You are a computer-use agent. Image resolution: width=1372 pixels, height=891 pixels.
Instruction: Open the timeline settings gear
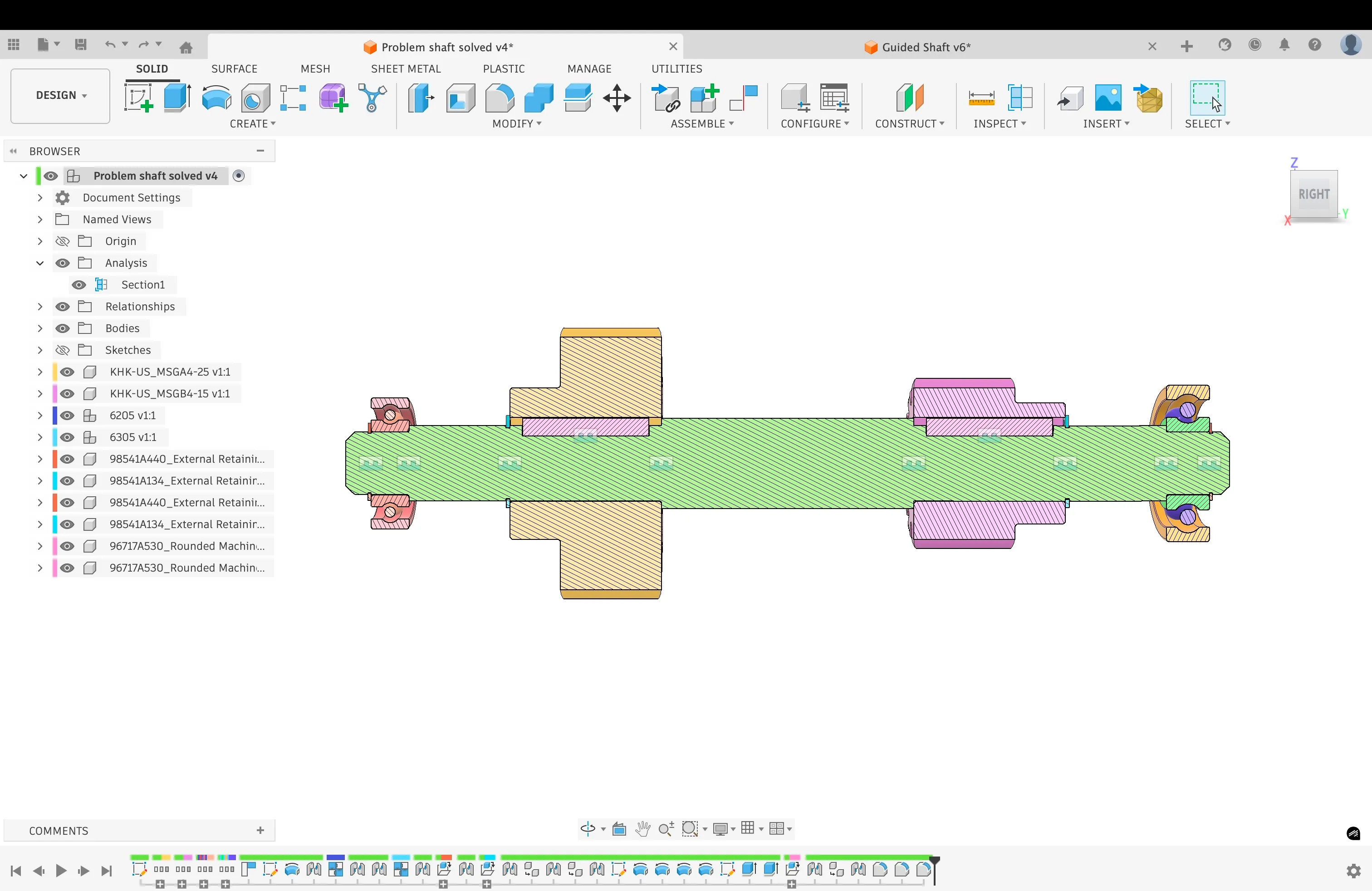coord(1353,871)
